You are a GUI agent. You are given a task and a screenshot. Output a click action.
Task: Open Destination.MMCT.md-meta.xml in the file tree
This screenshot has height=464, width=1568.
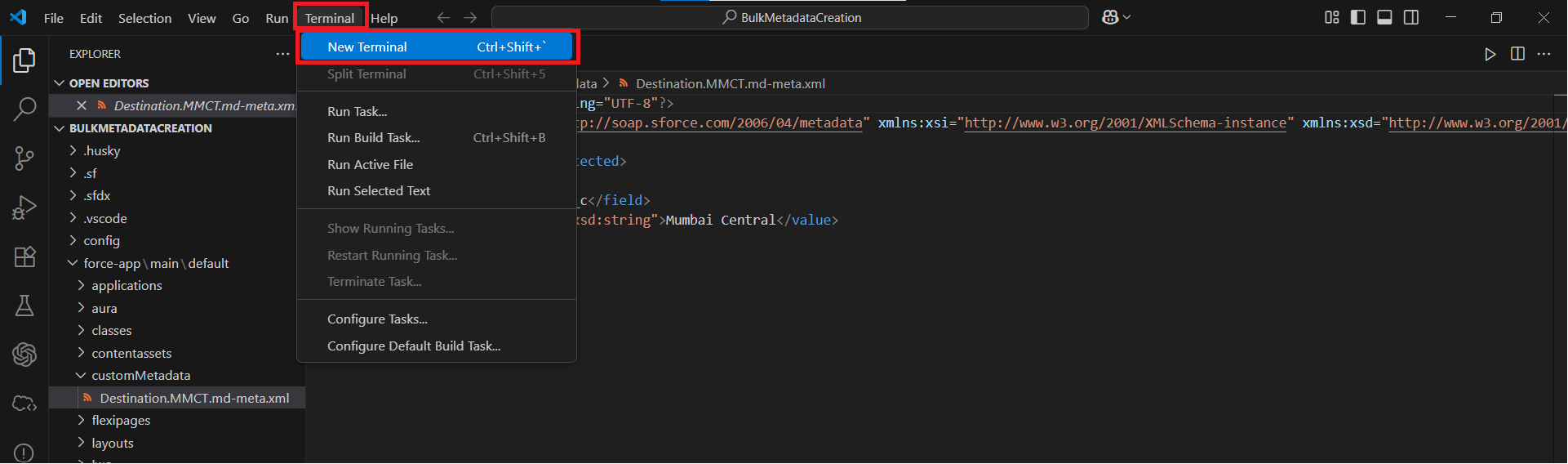click(x=194, y=399)
